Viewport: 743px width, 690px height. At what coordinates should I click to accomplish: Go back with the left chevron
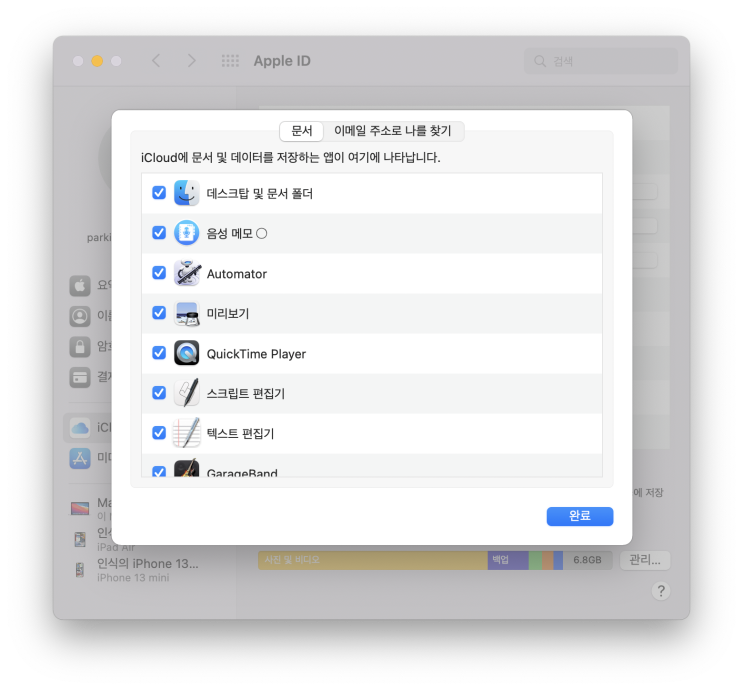tap(156, 61)
